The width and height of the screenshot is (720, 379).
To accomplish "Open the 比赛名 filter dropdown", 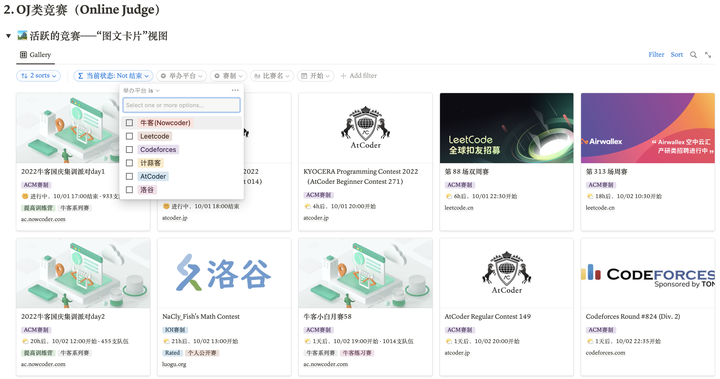I will (x=271, y=76).
